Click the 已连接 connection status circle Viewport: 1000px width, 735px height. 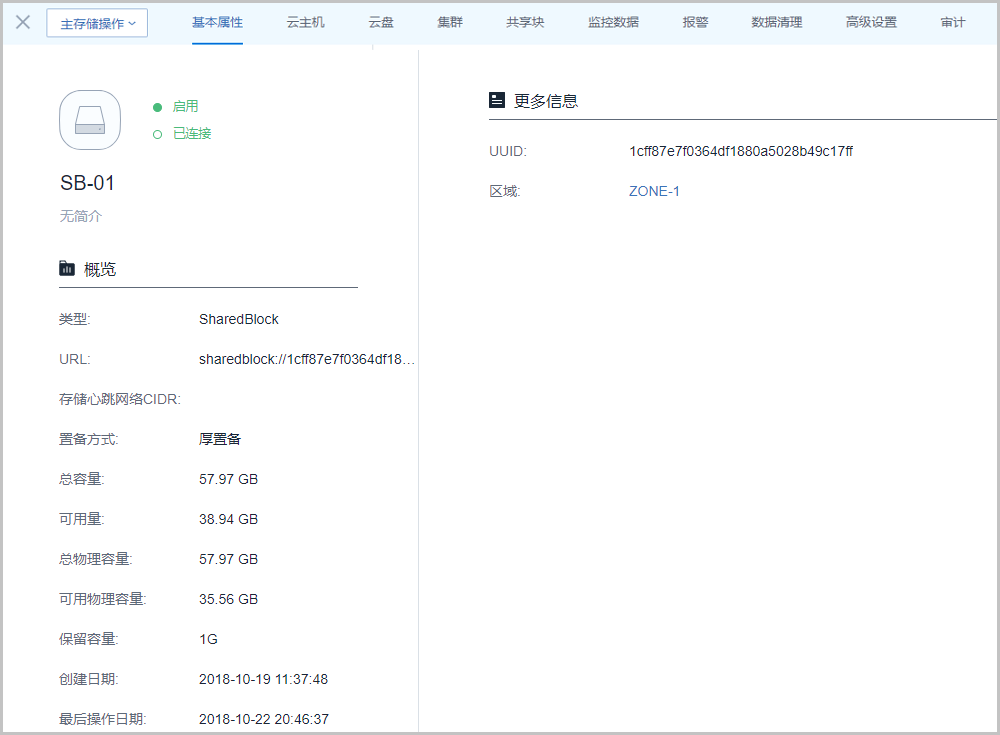[157, 134]
